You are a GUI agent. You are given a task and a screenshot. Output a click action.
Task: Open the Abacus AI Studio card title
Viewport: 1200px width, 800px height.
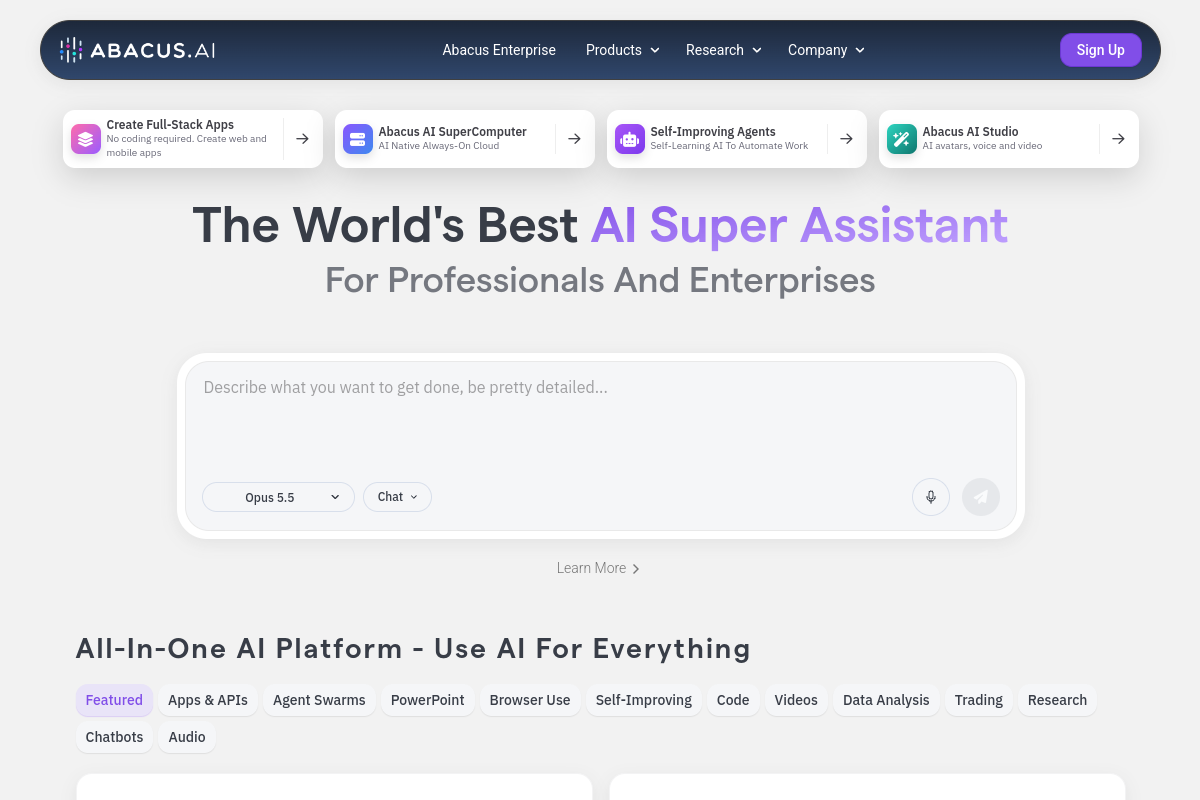pos(970,132)
